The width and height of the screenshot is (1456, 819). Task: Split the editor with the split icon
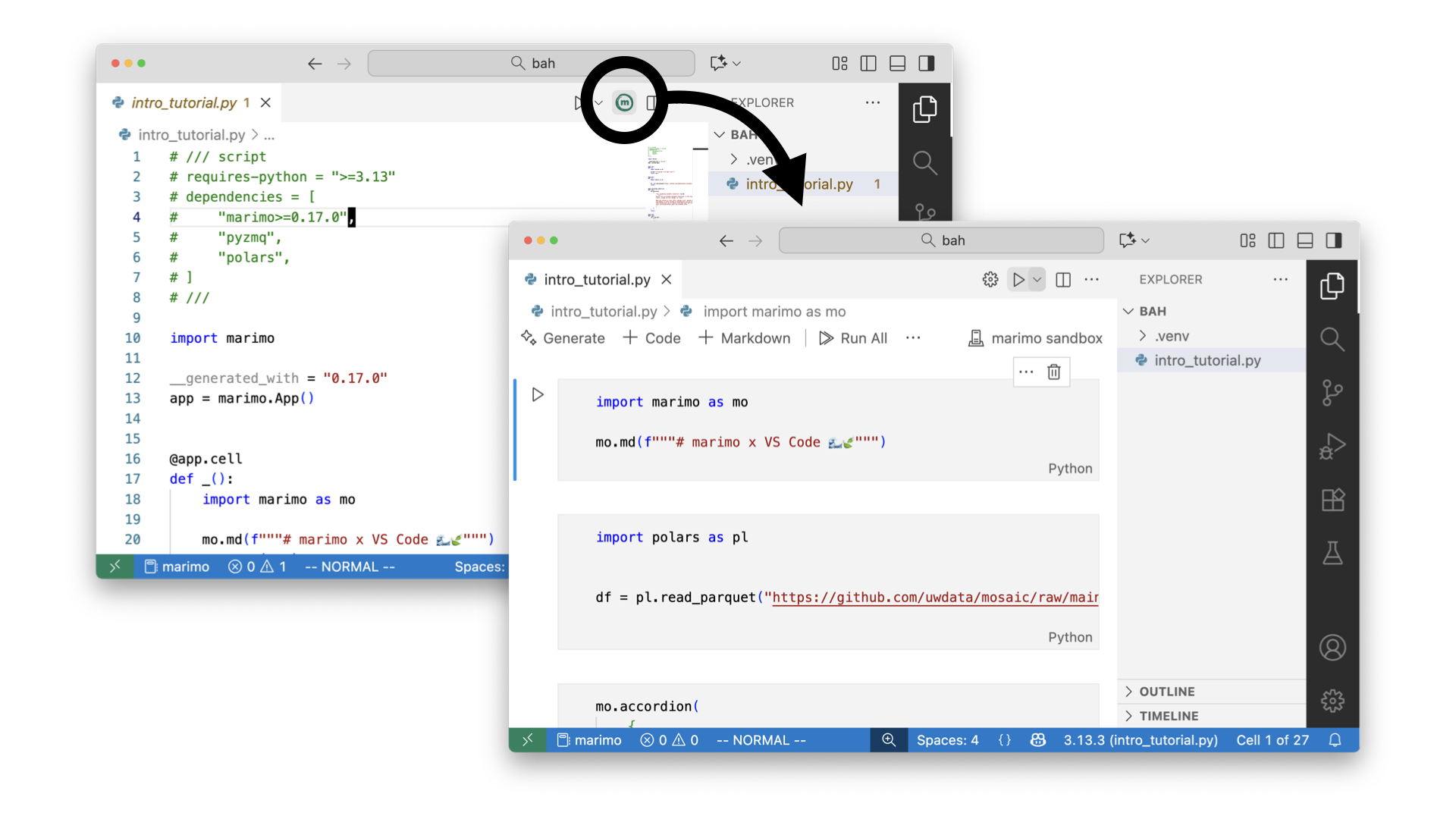pos(1062,279)
